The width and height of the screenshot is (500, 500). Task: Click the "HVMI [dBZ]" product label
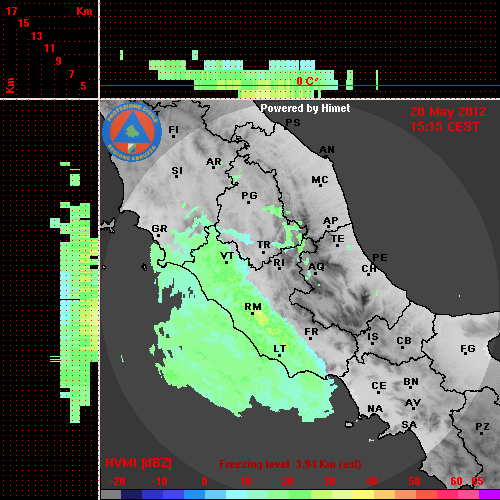pyautogui.click(x=138, y=463)
